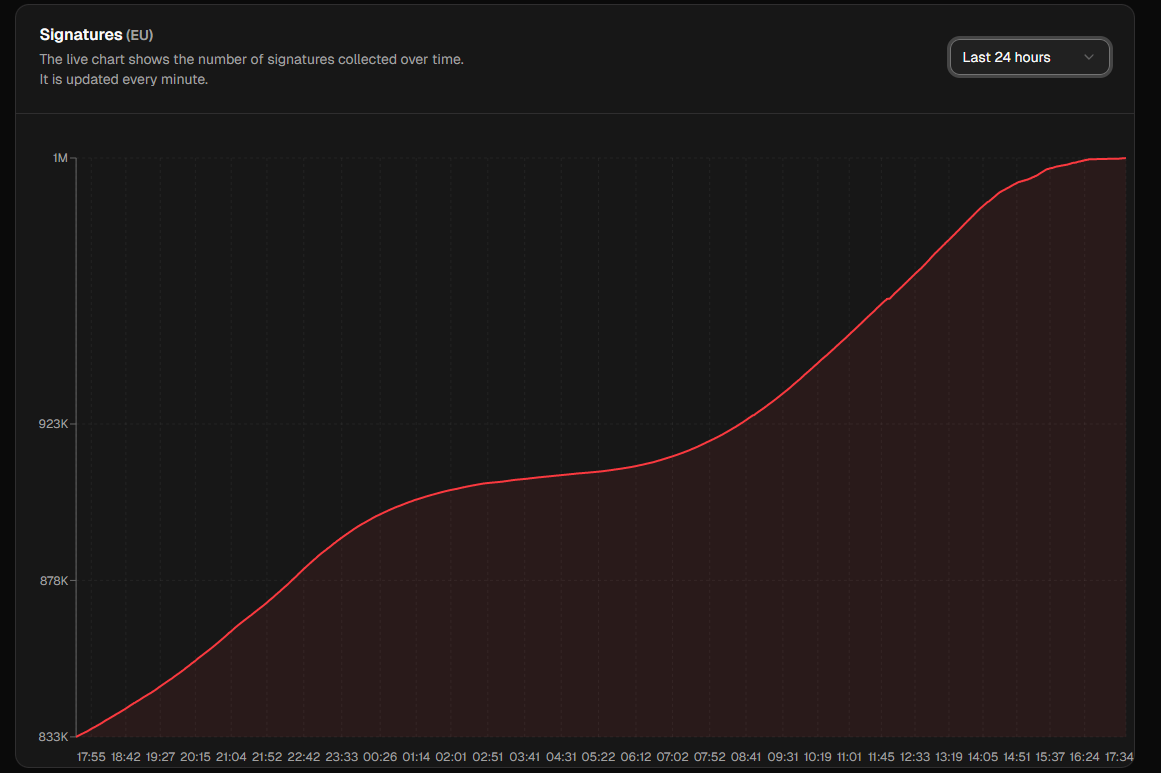The height and width of the screenshot is (773, 1161).
Task: Click the 14:05 x-axis time label
Action: 983,757
